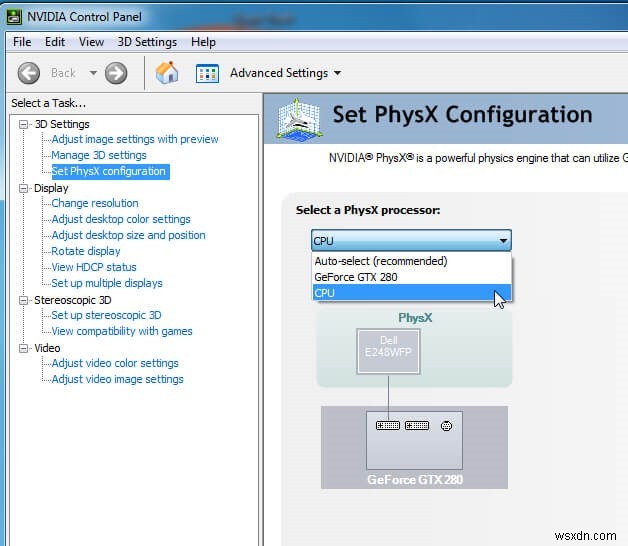Collapse the Display tree node

point(23,188)
